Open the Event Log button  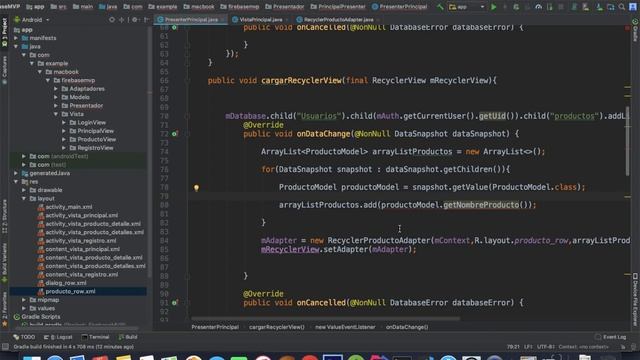point(611,337)
